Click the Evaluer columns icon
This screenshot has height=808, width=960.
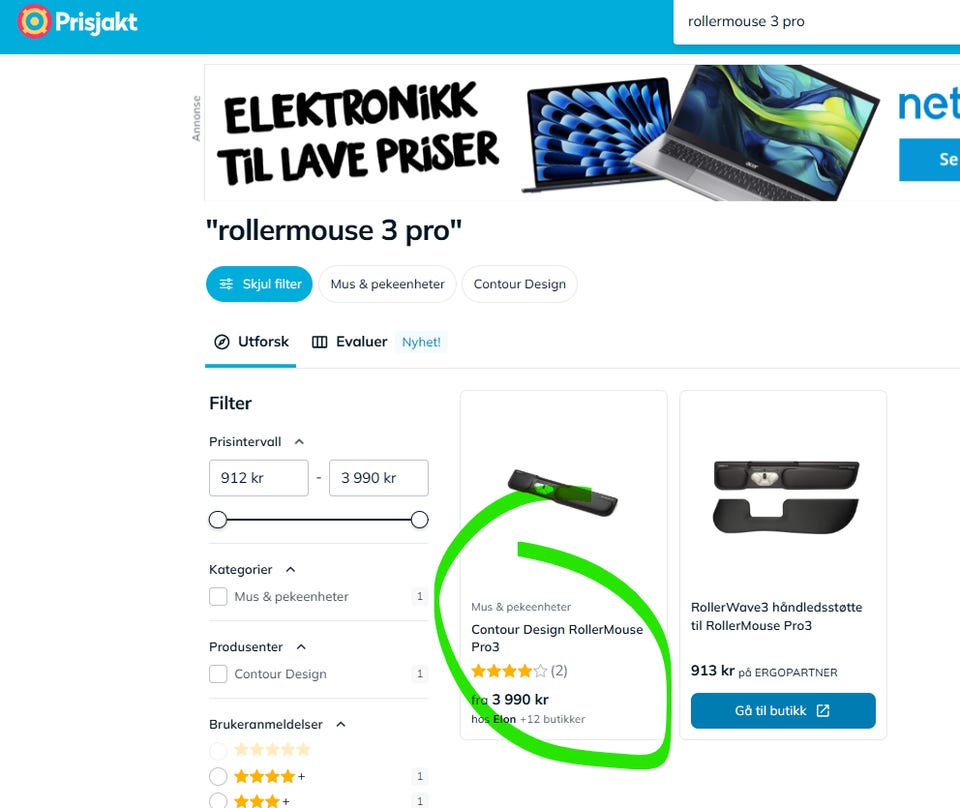coord(320,342)
